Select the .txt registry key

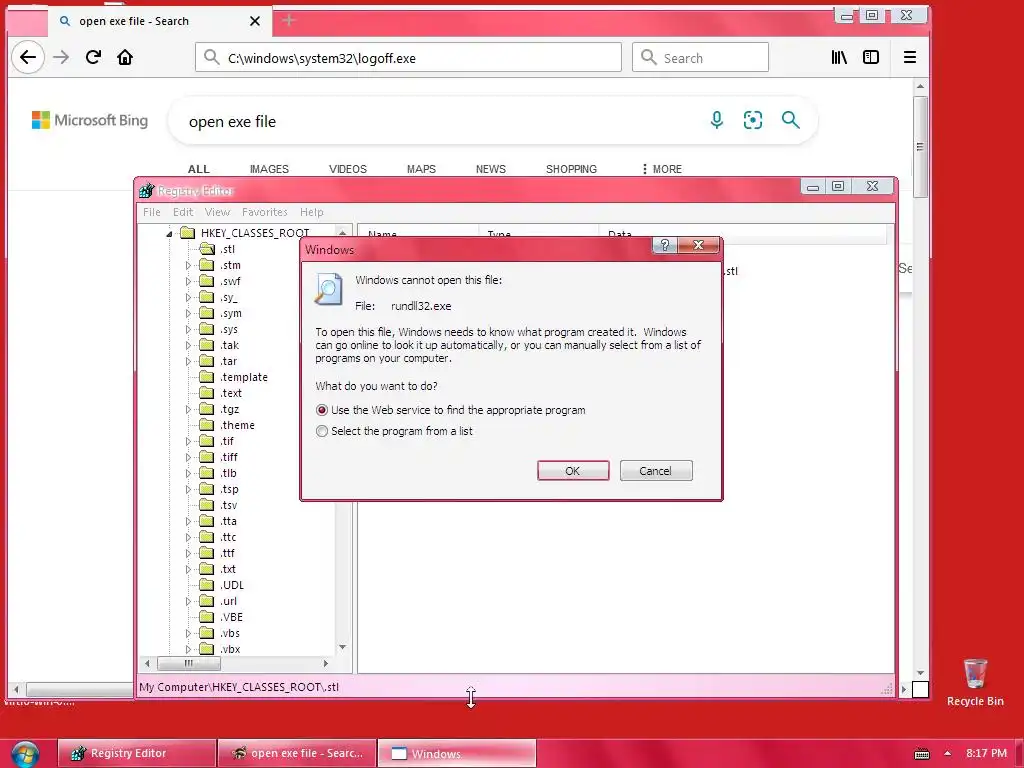pyautogui.click(x=227, y=569)
